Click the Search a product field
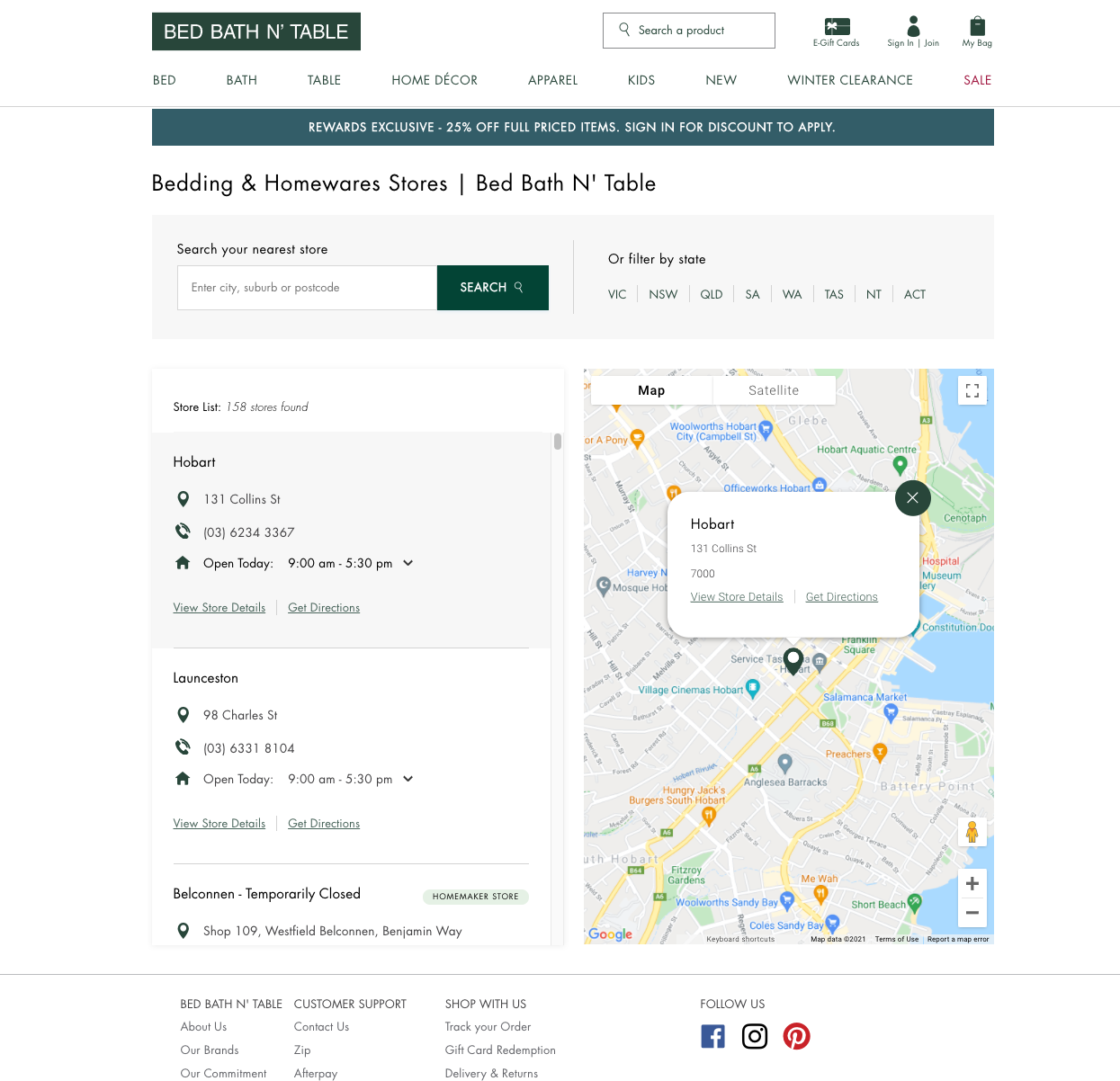The height and width of the screenshot is (1081, 1120). coord(689,31)
